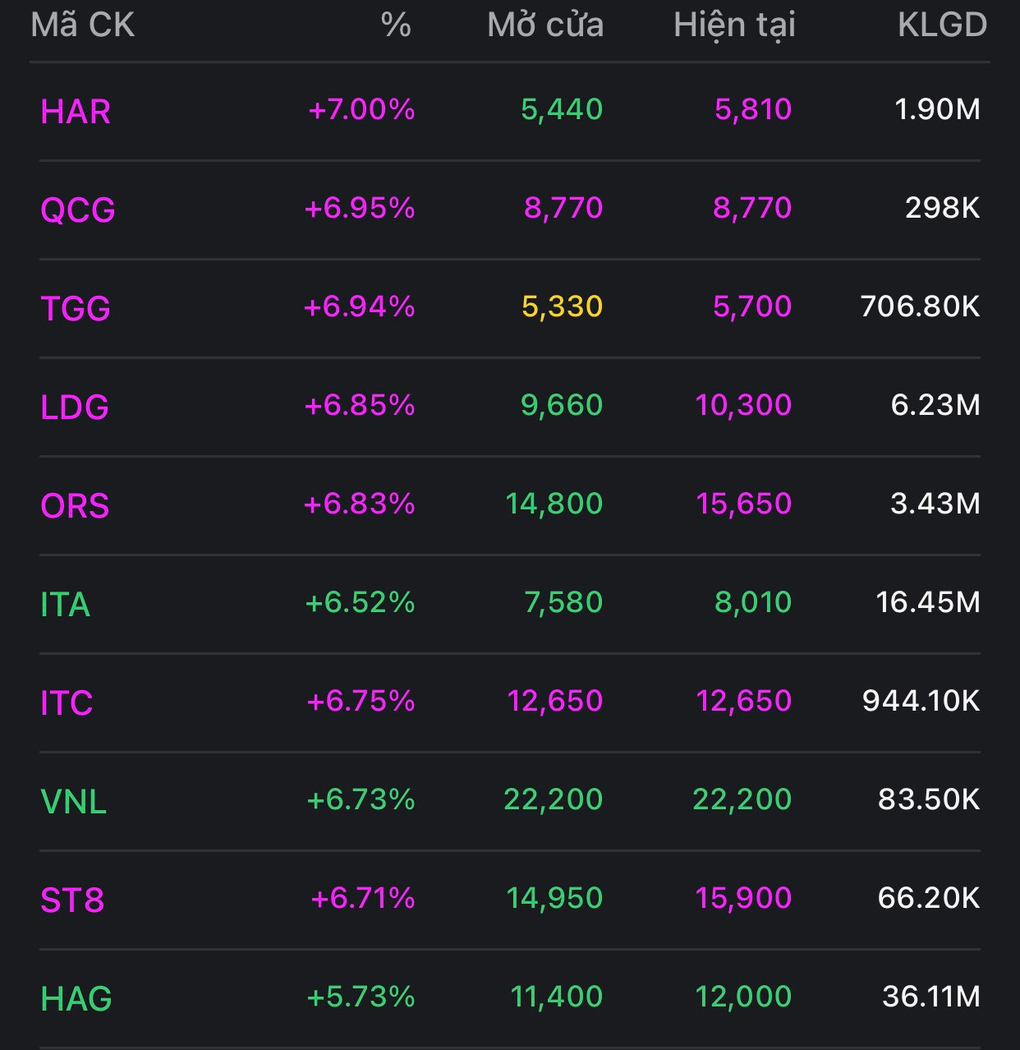Sort by the % change column header
Screen dimensions: 1020x1050
396,25
